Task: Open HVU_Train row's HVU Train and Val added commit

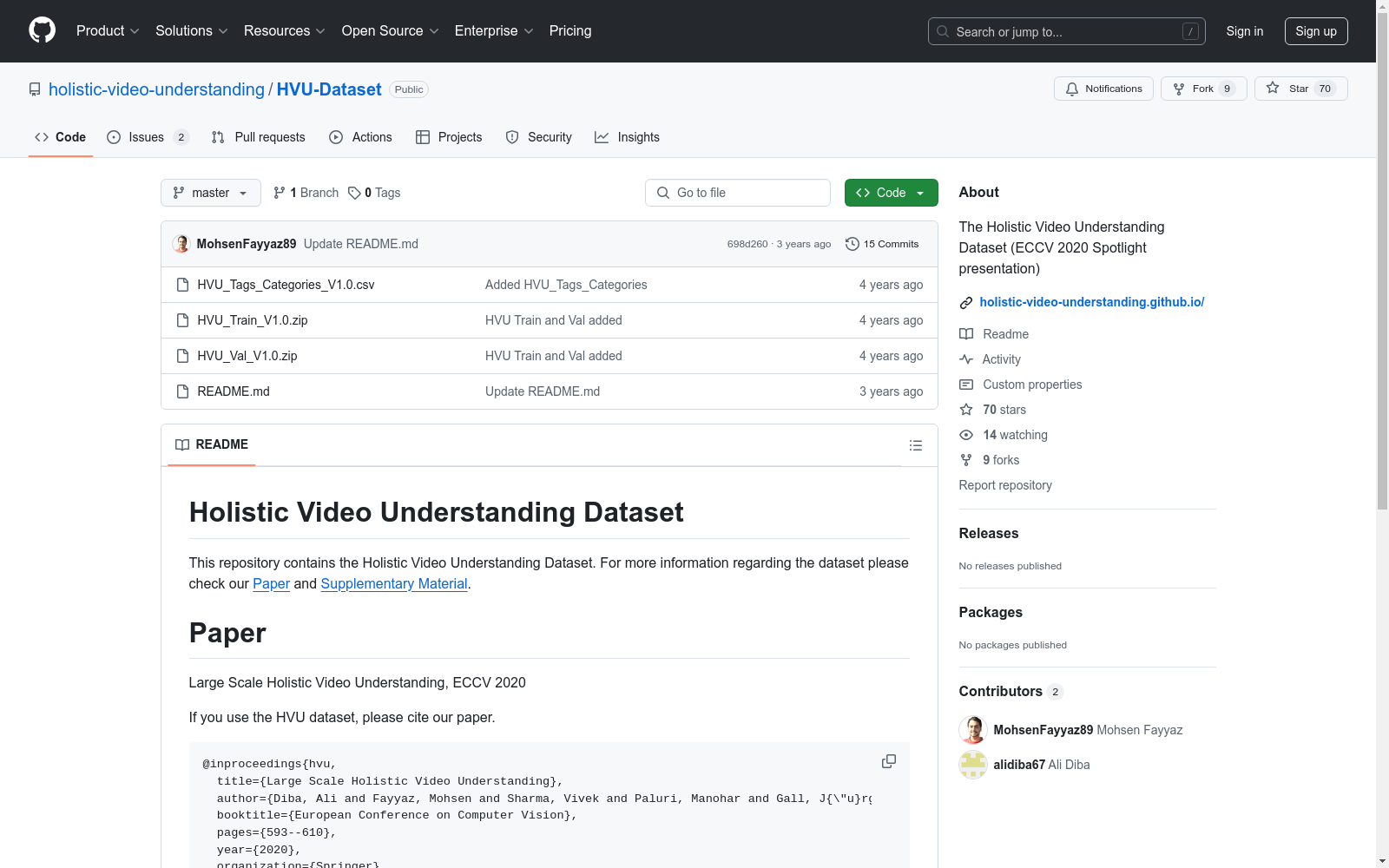Action: click(x=554, y=320)
